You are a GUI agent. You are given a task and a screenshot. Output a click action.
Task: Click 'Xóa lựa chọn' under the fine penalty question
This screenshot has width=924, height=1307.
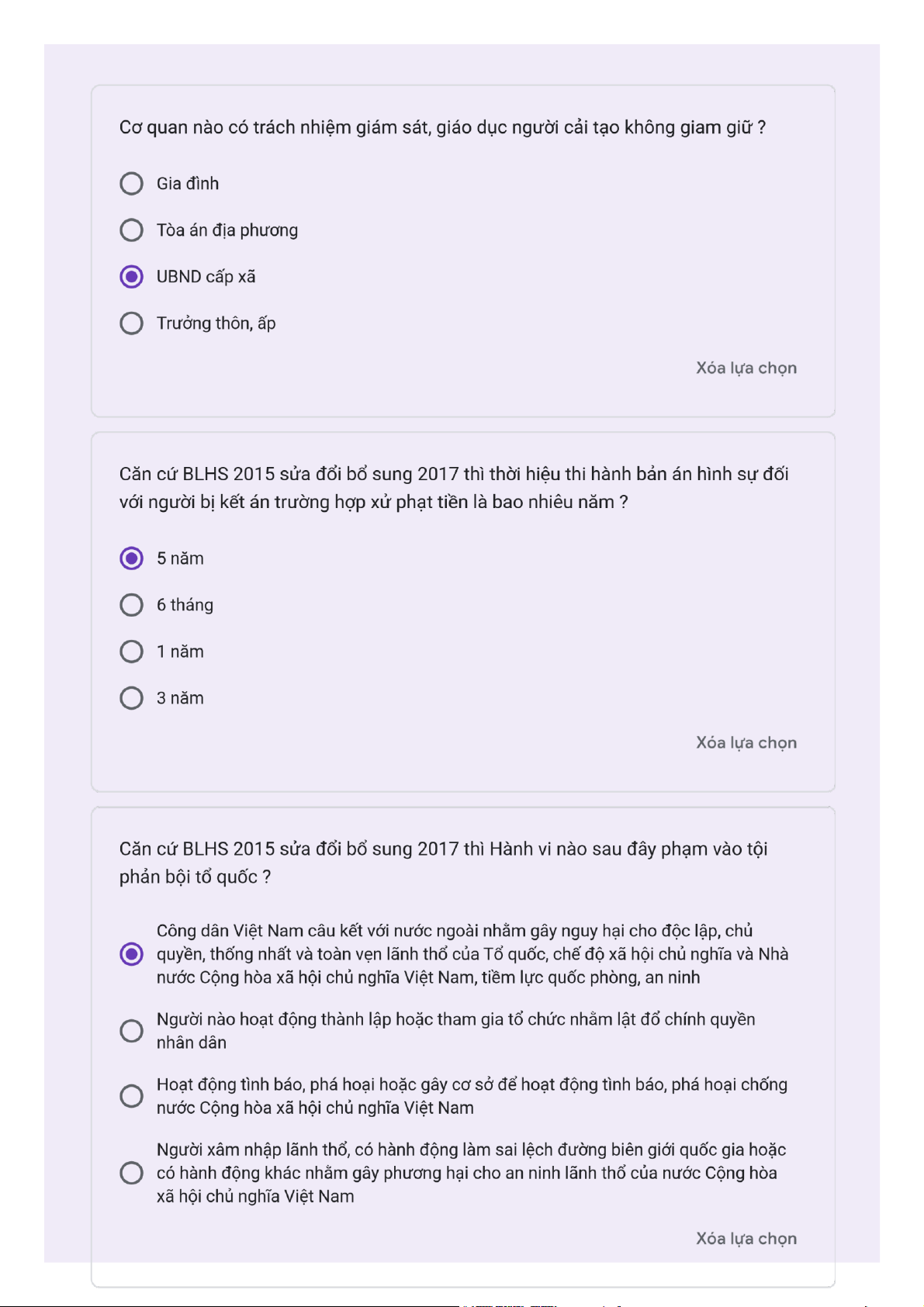[746, 743]
